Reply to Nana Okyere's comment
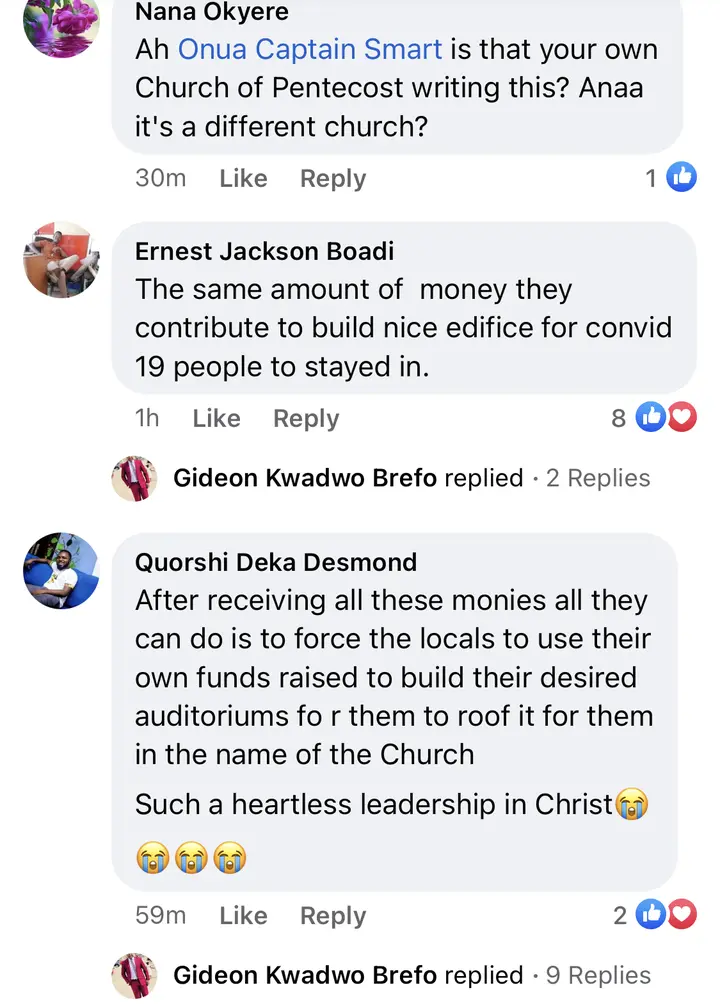This screenshot has width=720, height=1008. tap(333, 179)
